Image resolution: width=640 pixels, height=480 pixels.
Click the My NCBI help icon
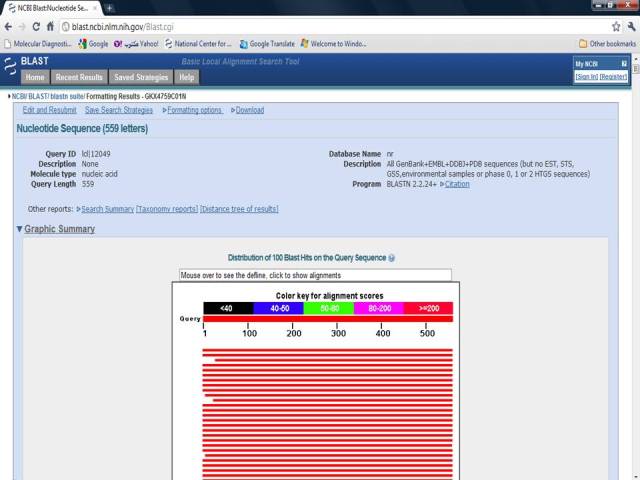(x=624, y=64)
